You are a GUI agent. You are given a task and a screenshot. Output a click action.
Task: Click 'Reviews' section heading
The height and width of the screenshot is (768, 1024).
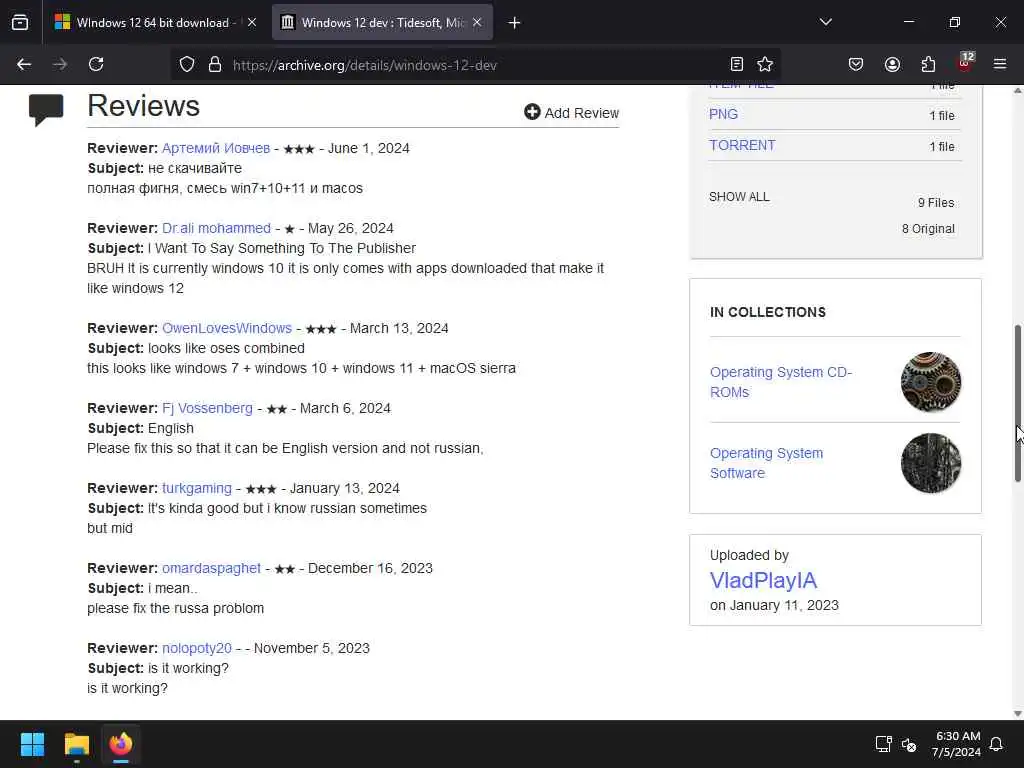pos(144,106)
